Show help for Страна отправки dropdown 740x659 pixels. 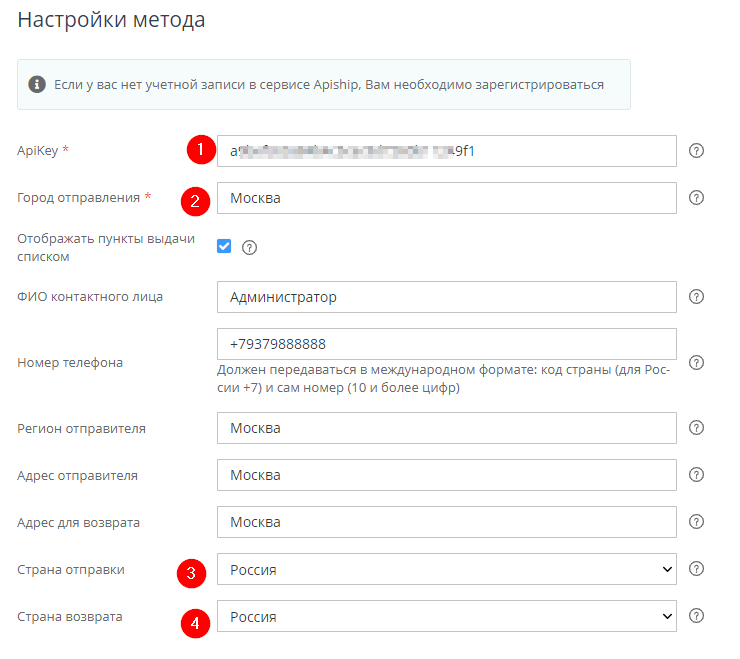coord(697,569)
